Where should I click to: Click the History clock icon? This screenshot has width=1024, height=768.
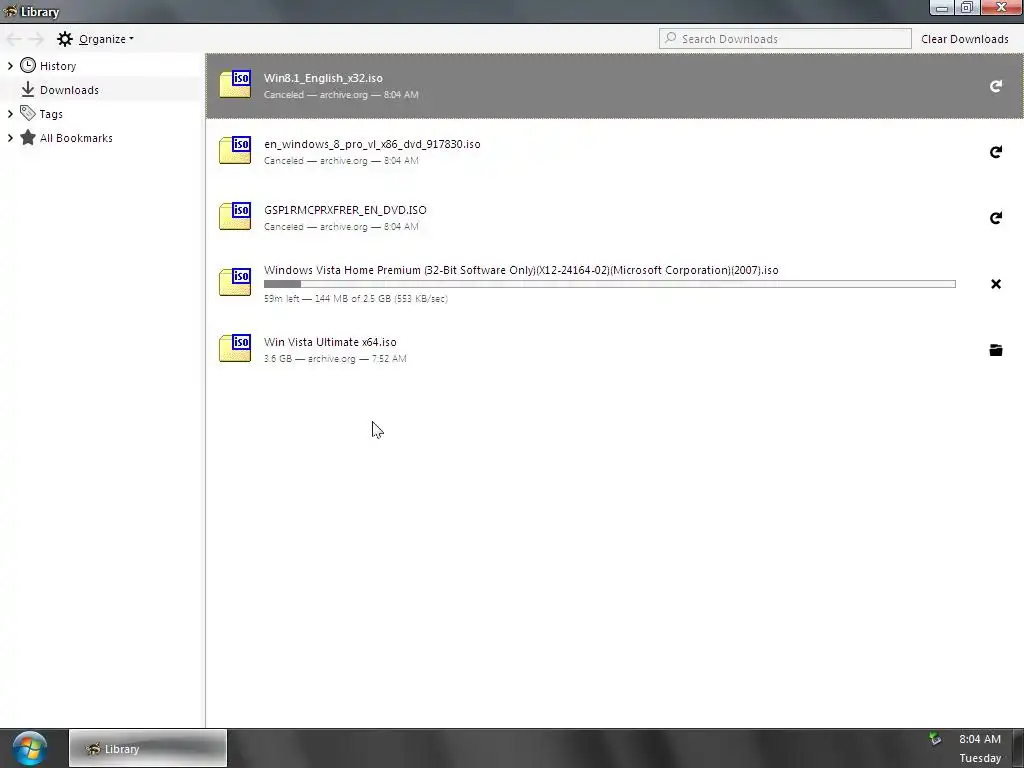[28, 65]
